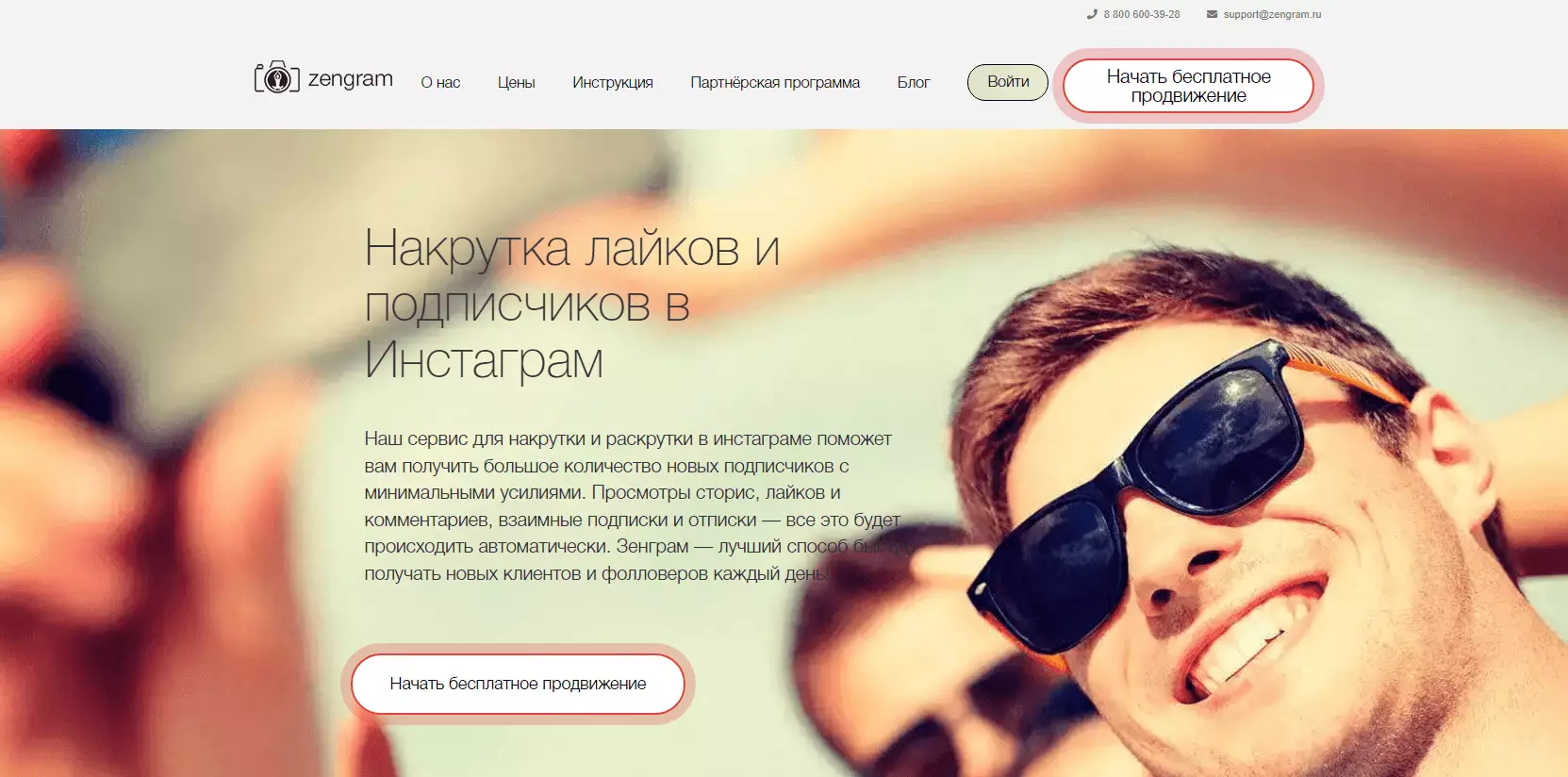1568x777 pixels.
Task: Open the "О нас" menu item
Action: tap(440, 82)
